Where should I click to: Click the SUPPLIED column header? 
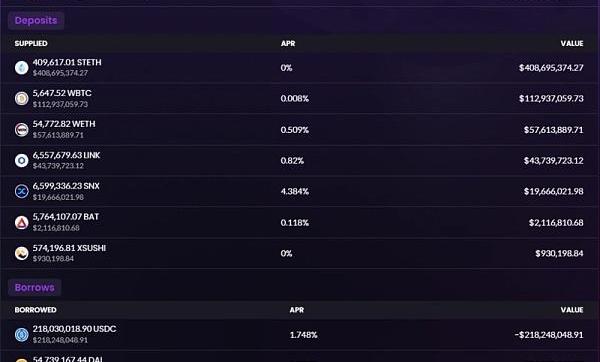click(x=31, y=43)
